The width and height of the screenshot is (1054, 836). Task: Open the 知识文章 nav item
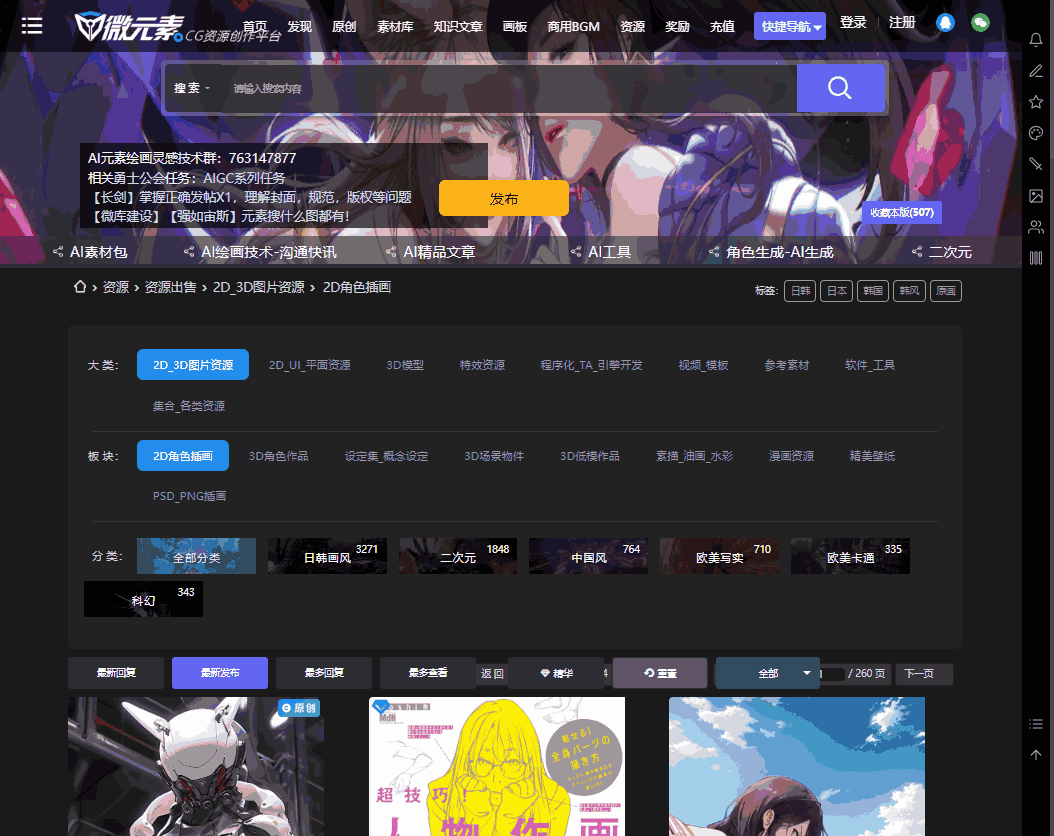[x=458, y=26]
